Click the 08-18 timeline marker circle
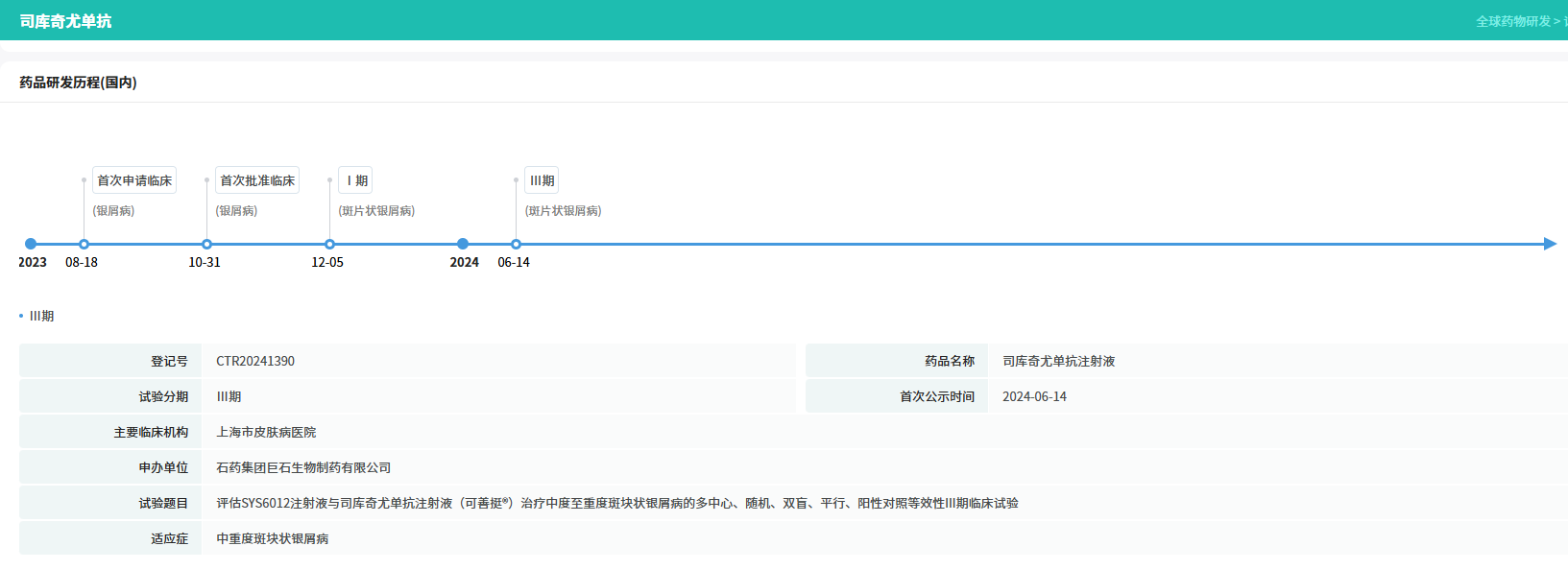Image resolution: width=1568 pixels, height=570 pixels. (x=84, y=244)
